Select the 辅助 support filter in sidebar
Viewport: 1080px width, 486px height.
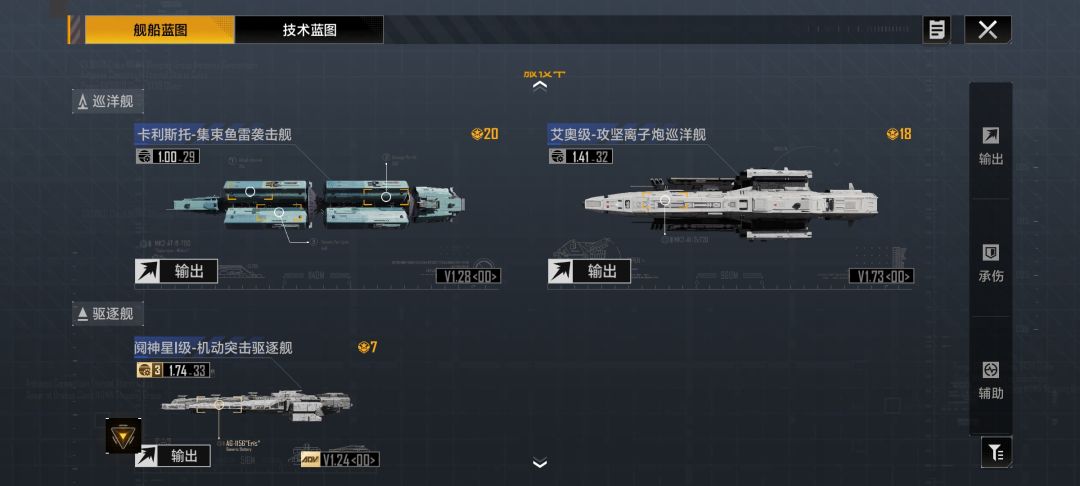click(x=990, y=380)
